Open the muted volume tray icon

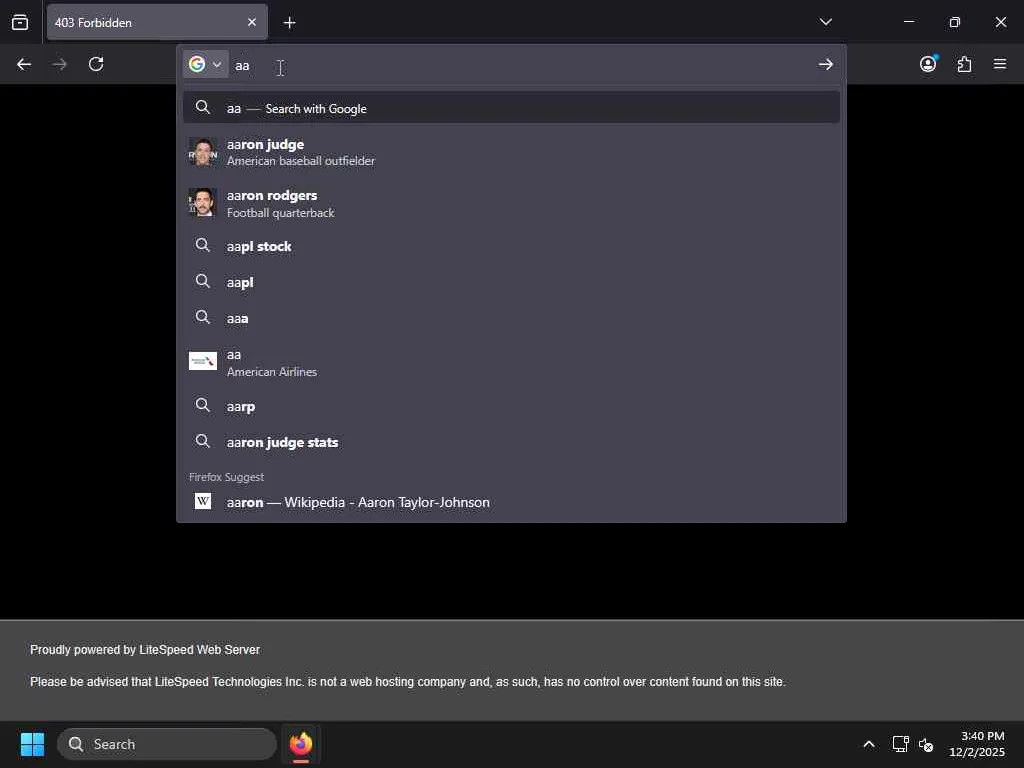[x=925, y=744]
